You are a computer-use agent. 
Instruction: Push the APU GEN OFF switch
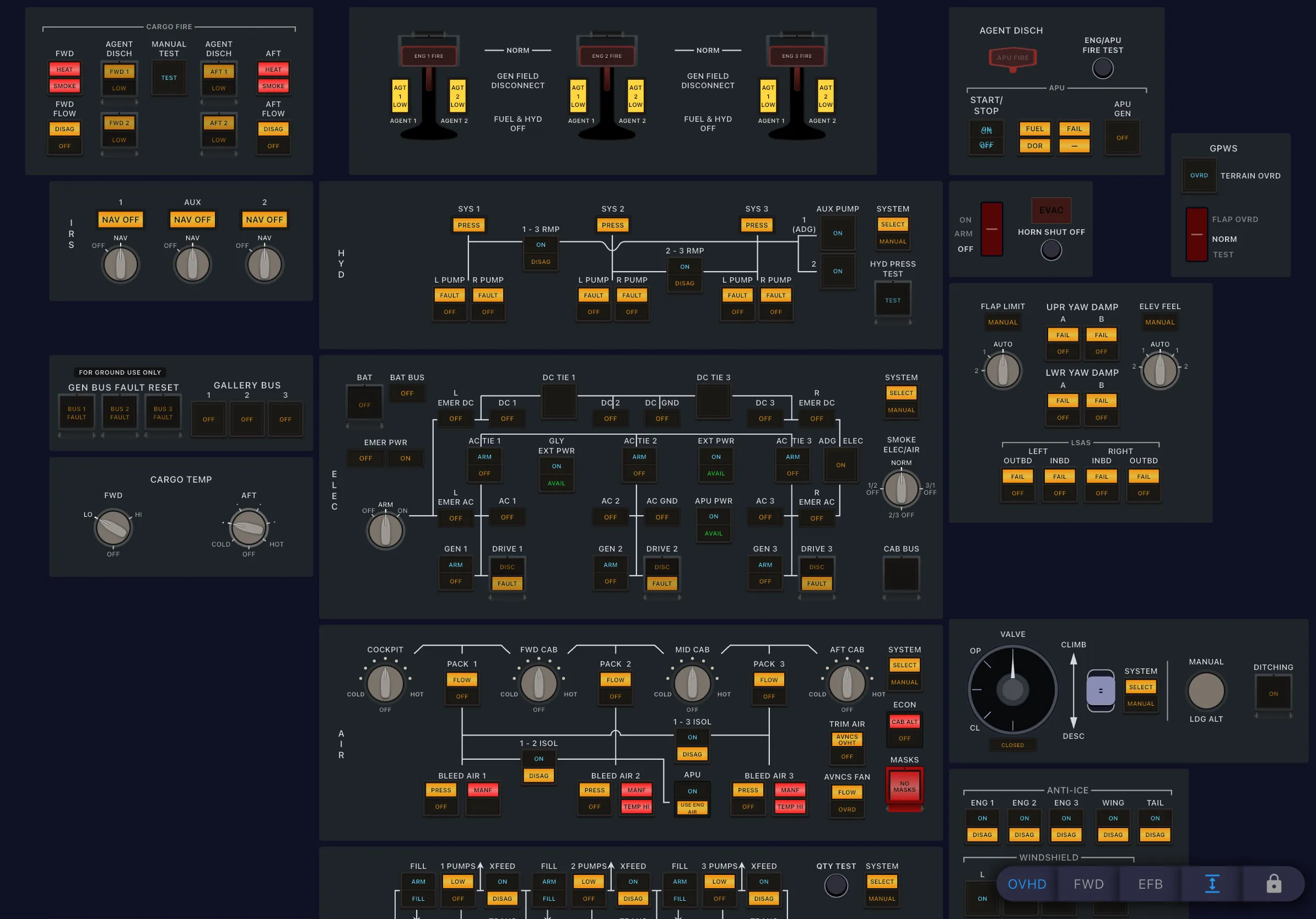[x=1121, y=138]
